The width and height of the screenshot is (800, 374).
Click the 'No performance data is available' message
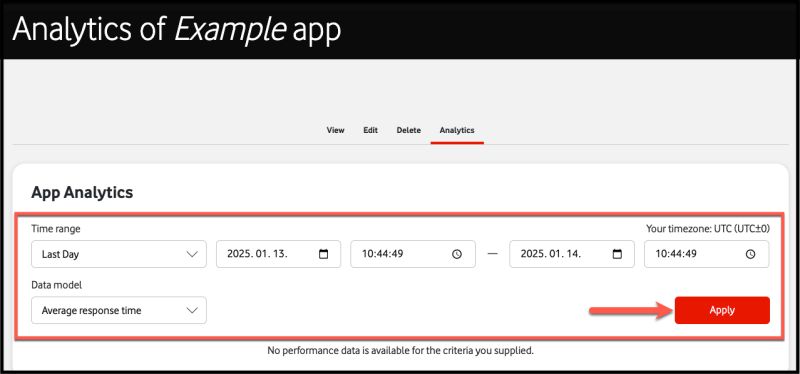[401, 351]
